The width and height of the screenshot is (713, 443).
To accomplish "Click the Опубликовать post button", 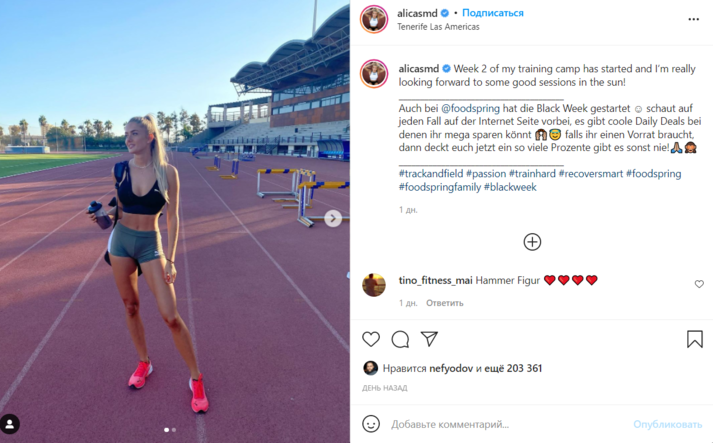I will click(668, 424).
